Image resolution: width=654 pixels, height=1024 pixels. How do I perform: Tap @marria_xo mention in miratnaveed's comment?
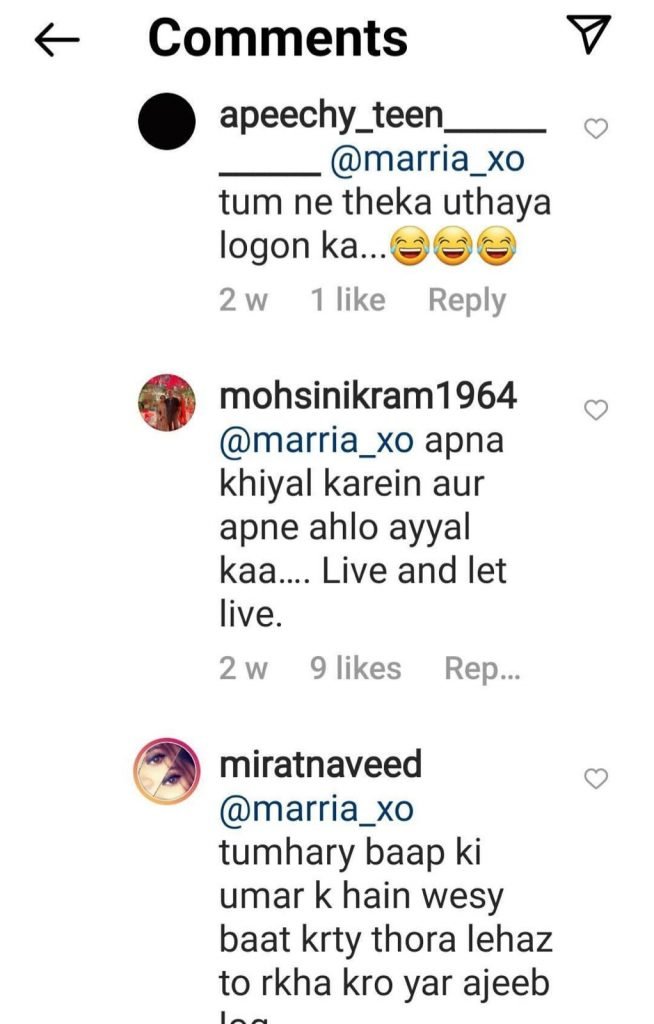click(x=316, y=809)
